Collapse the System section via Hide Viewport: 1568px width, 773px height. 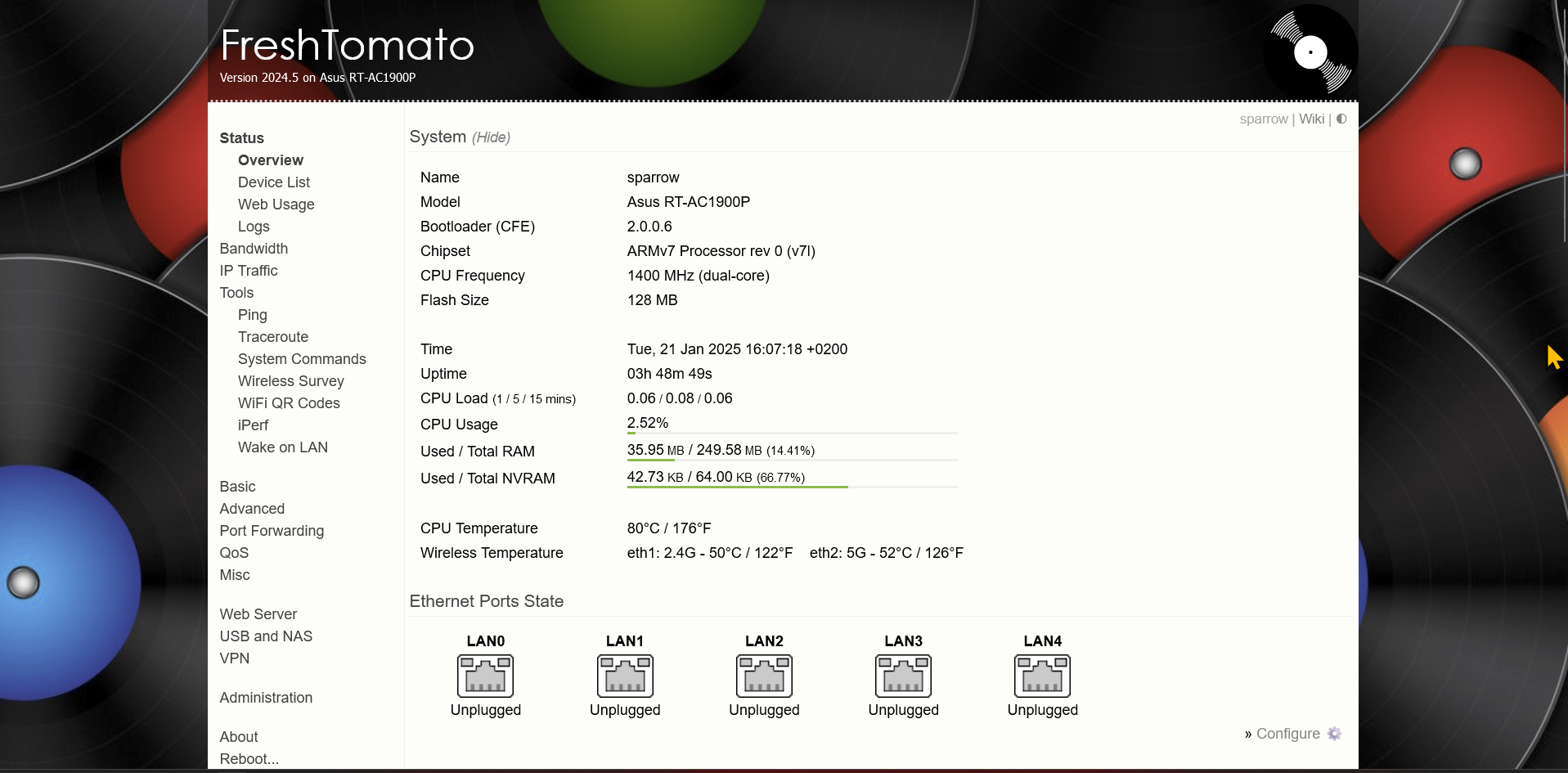(x=491, y=137)
